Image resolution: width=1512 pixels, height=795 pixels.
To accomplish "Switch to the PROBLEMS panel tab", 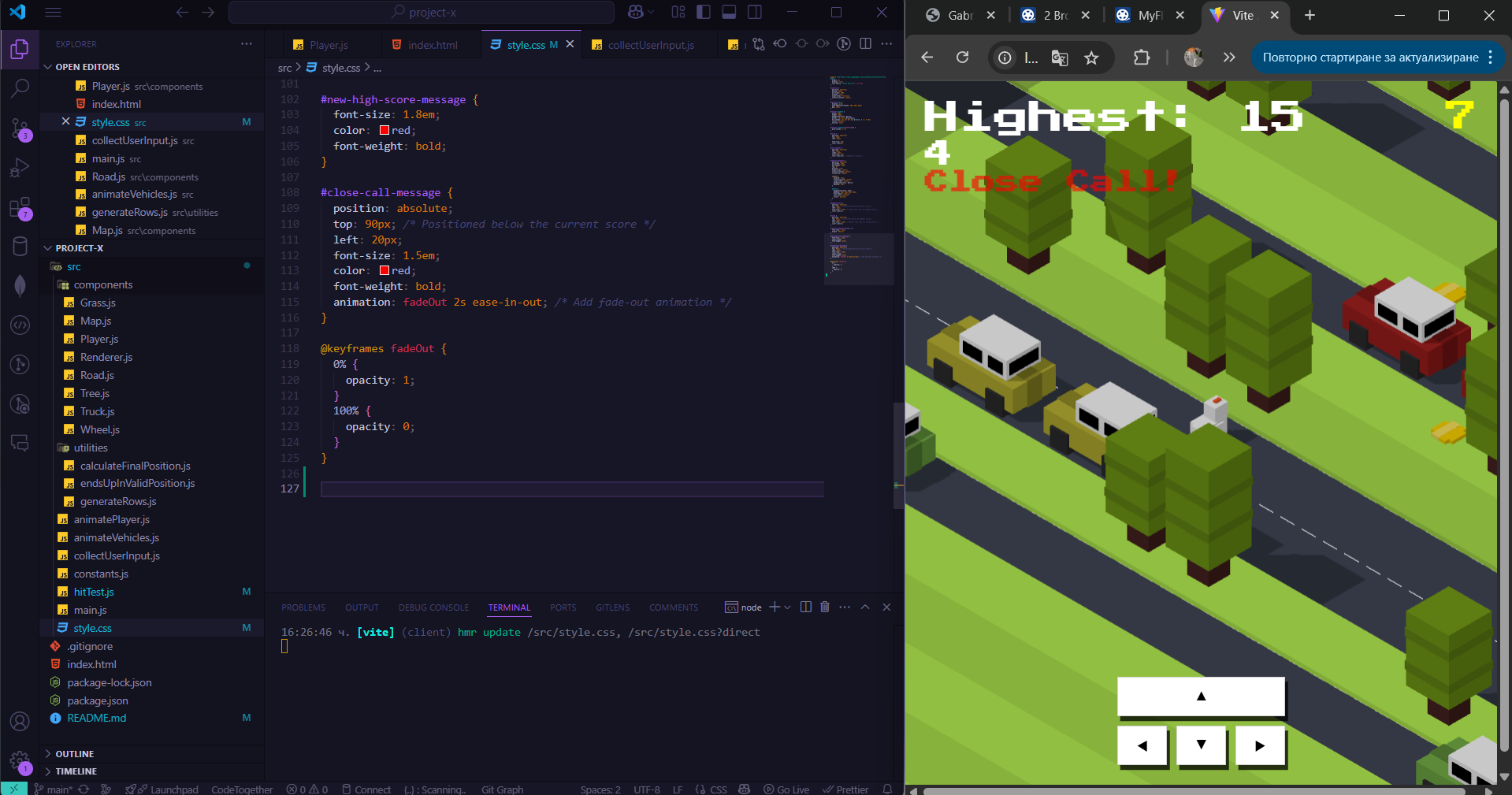I will [x=303, y=607].
